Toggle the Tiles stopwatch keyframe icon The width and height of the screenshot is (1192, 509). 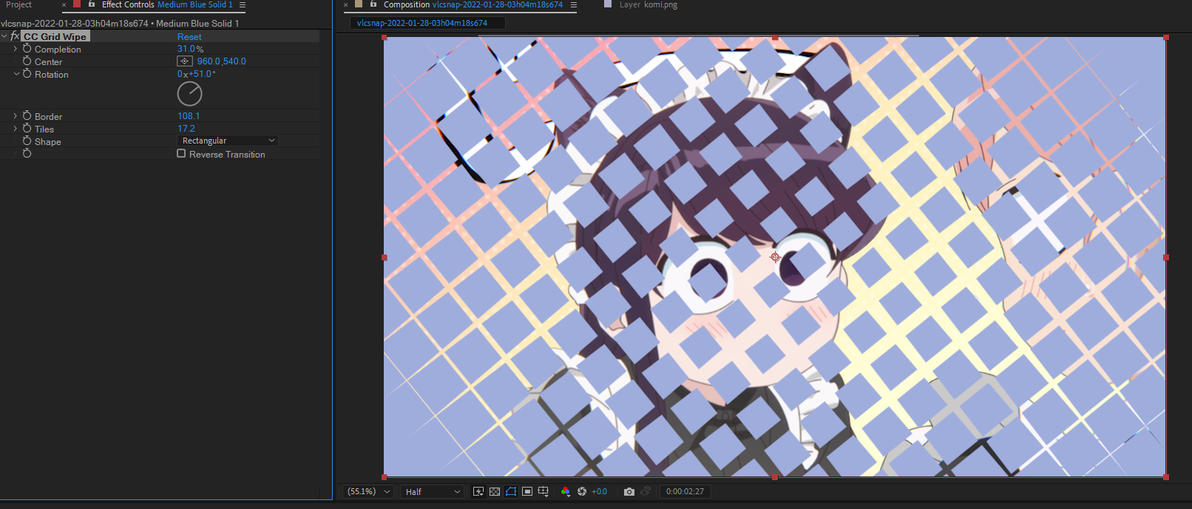point(27,129)
